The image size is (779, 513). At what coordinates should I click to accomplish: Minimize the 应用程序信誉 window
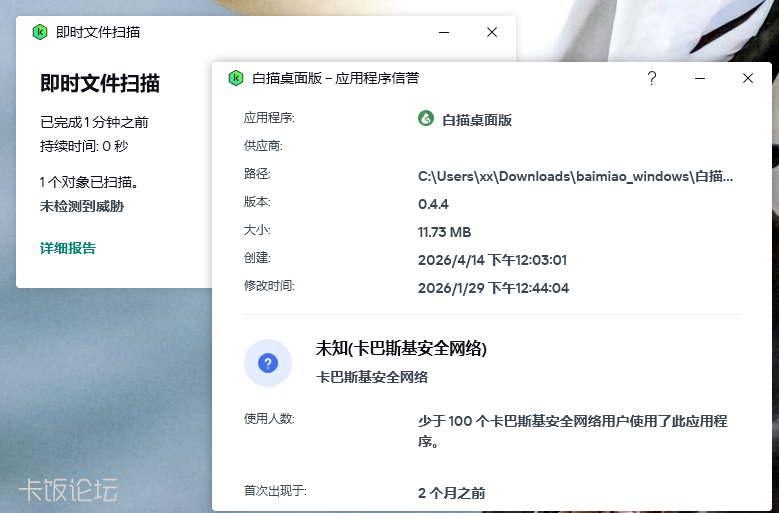(700, 78)
